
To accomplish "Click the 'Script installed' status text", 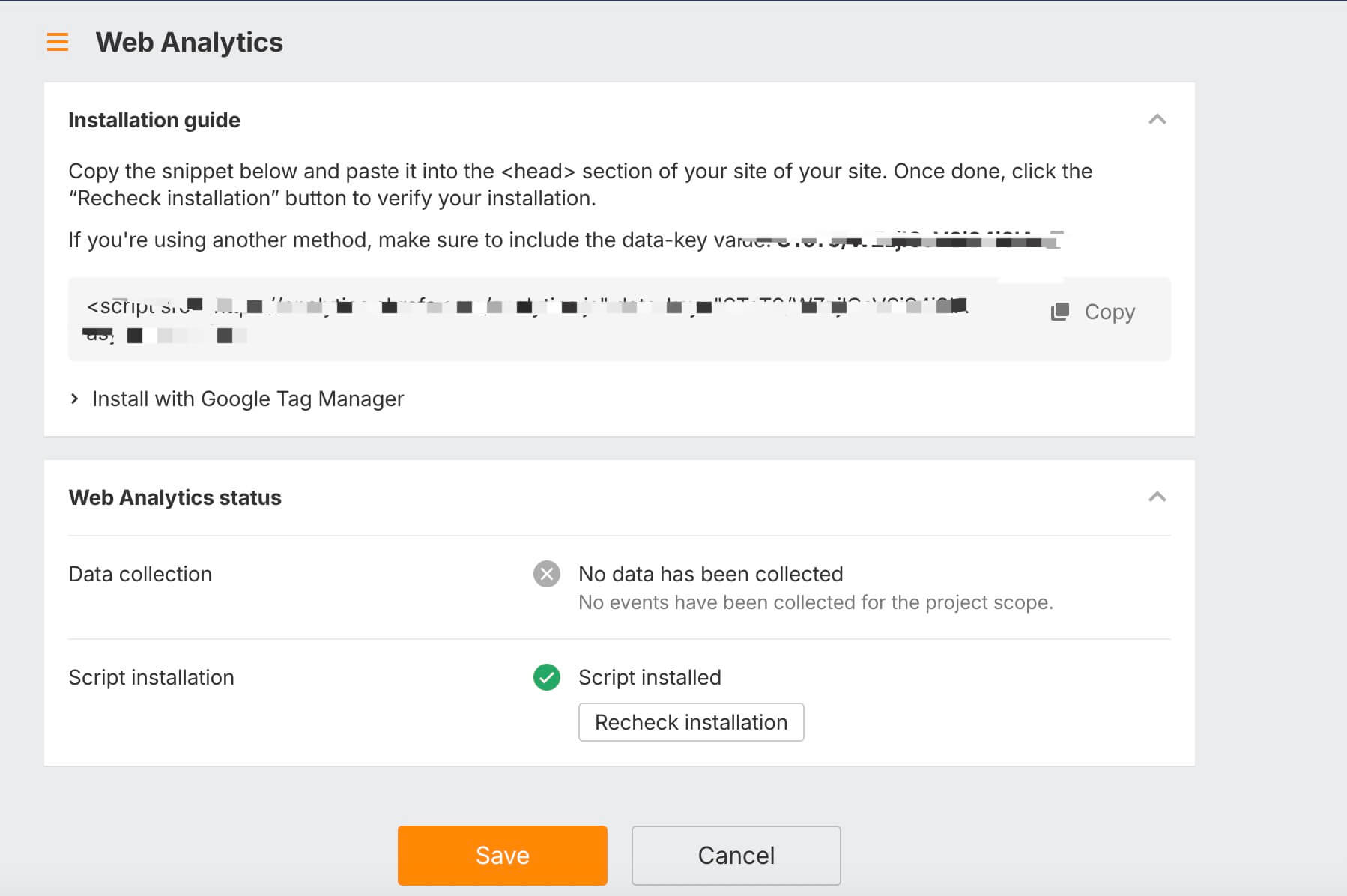I will point(650,677).
